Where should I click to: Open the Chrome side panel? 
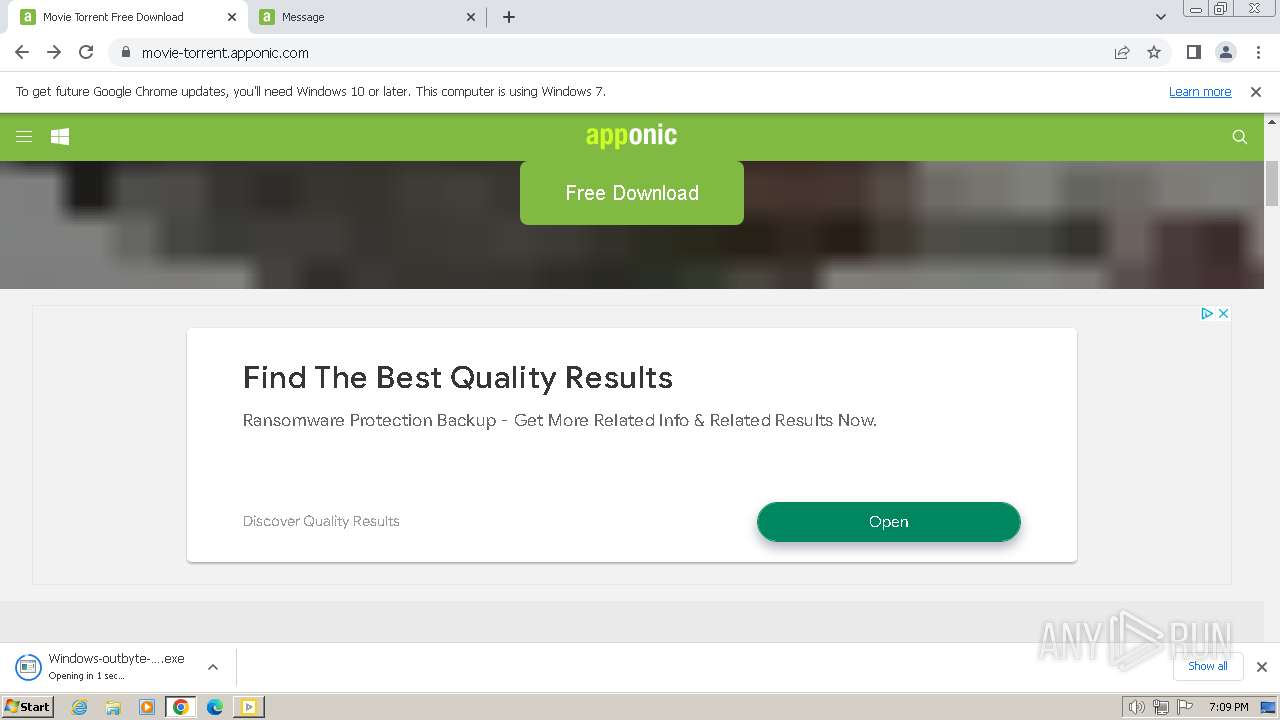(1193, 52)
